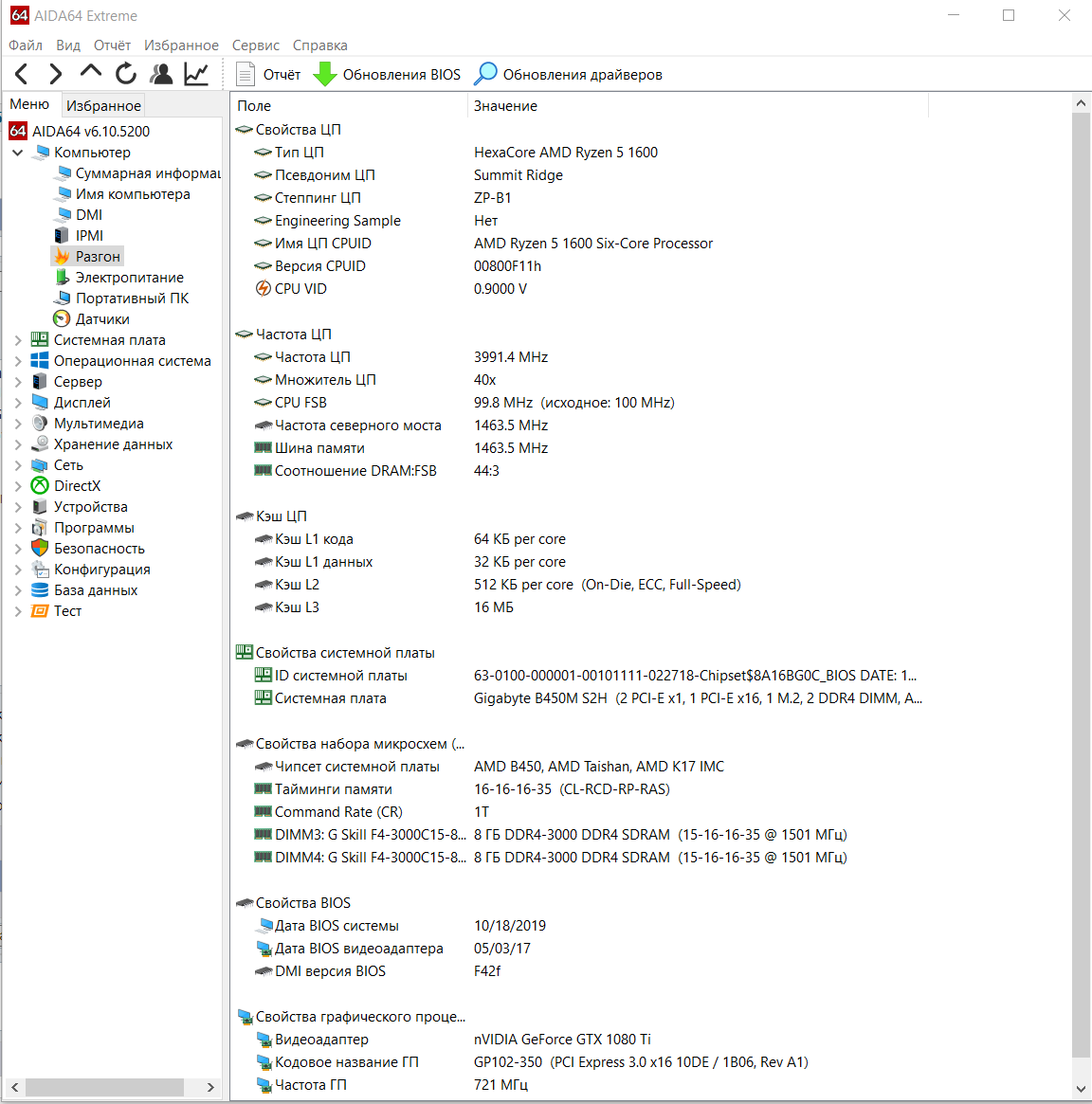
Task: Select Электропитание in tree
Action: [119, 278]
